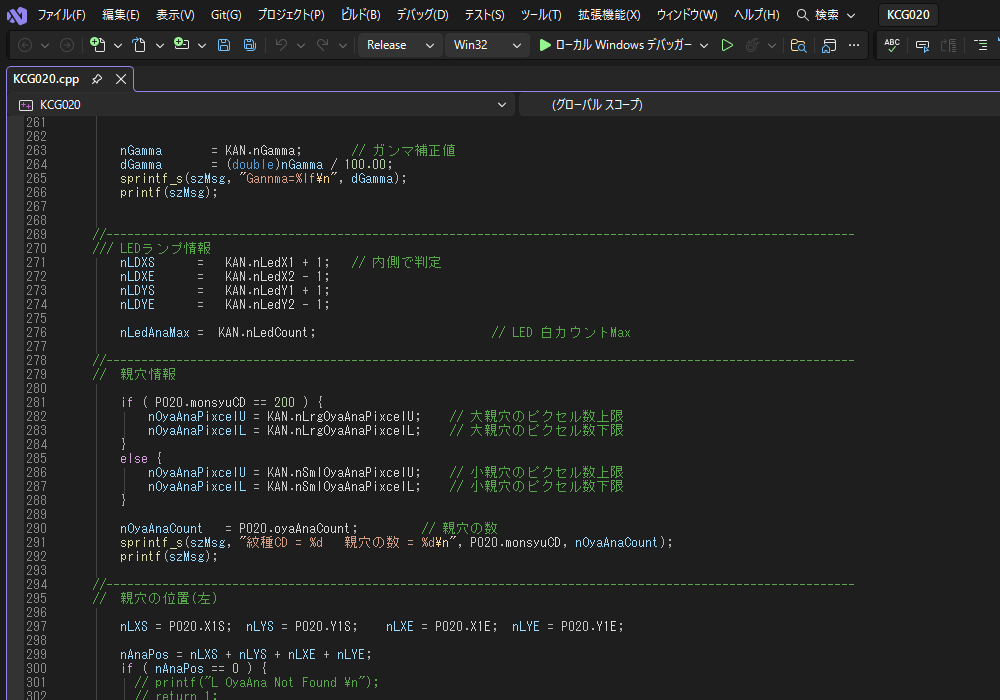Screen dimensions: 1000x700
Task: Click the Find in Files icon
Action: (798, 45)
